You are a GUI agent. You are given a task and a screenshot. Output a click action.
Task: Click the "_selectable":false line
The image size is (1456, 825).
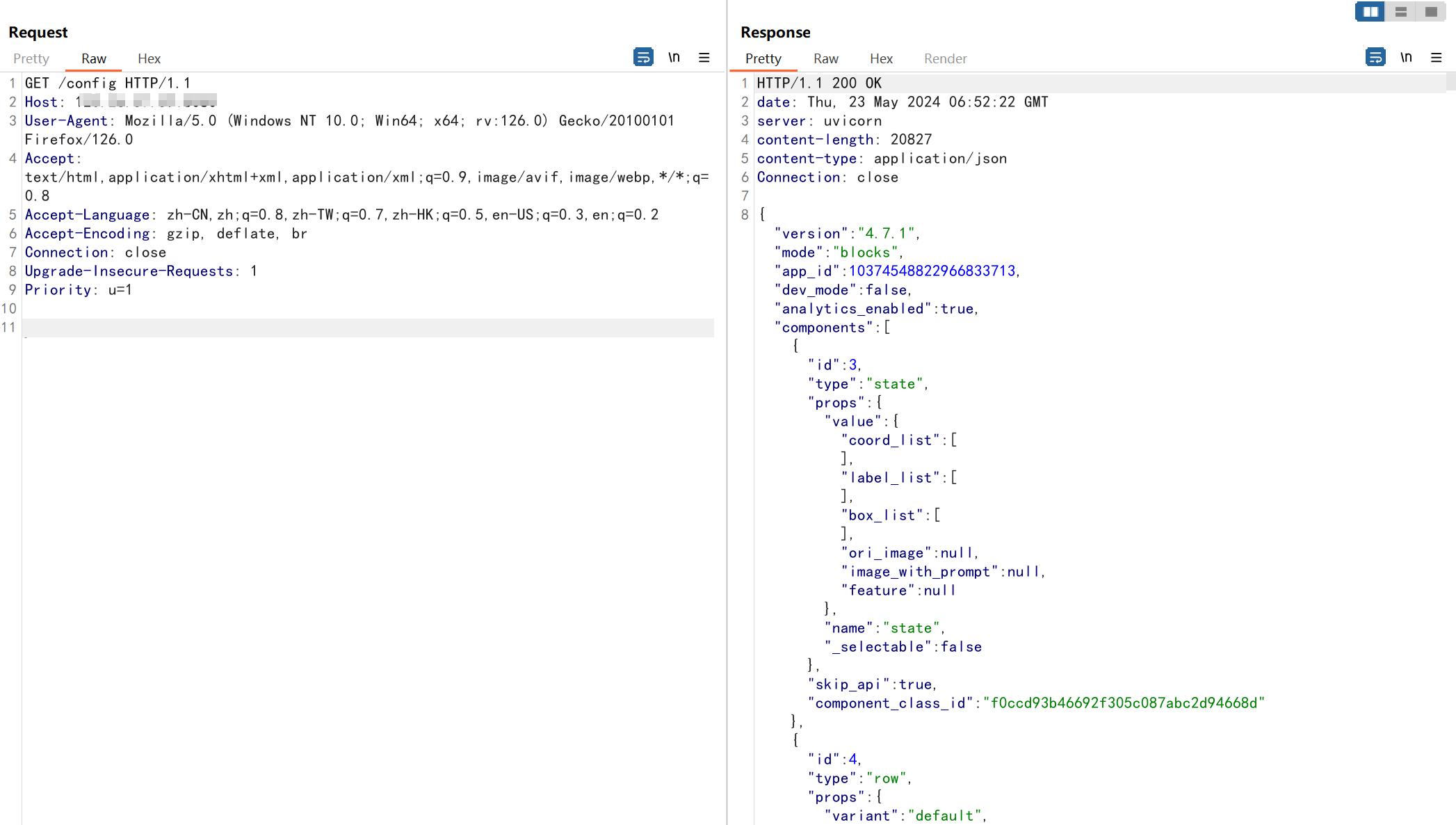coord(903,647)
